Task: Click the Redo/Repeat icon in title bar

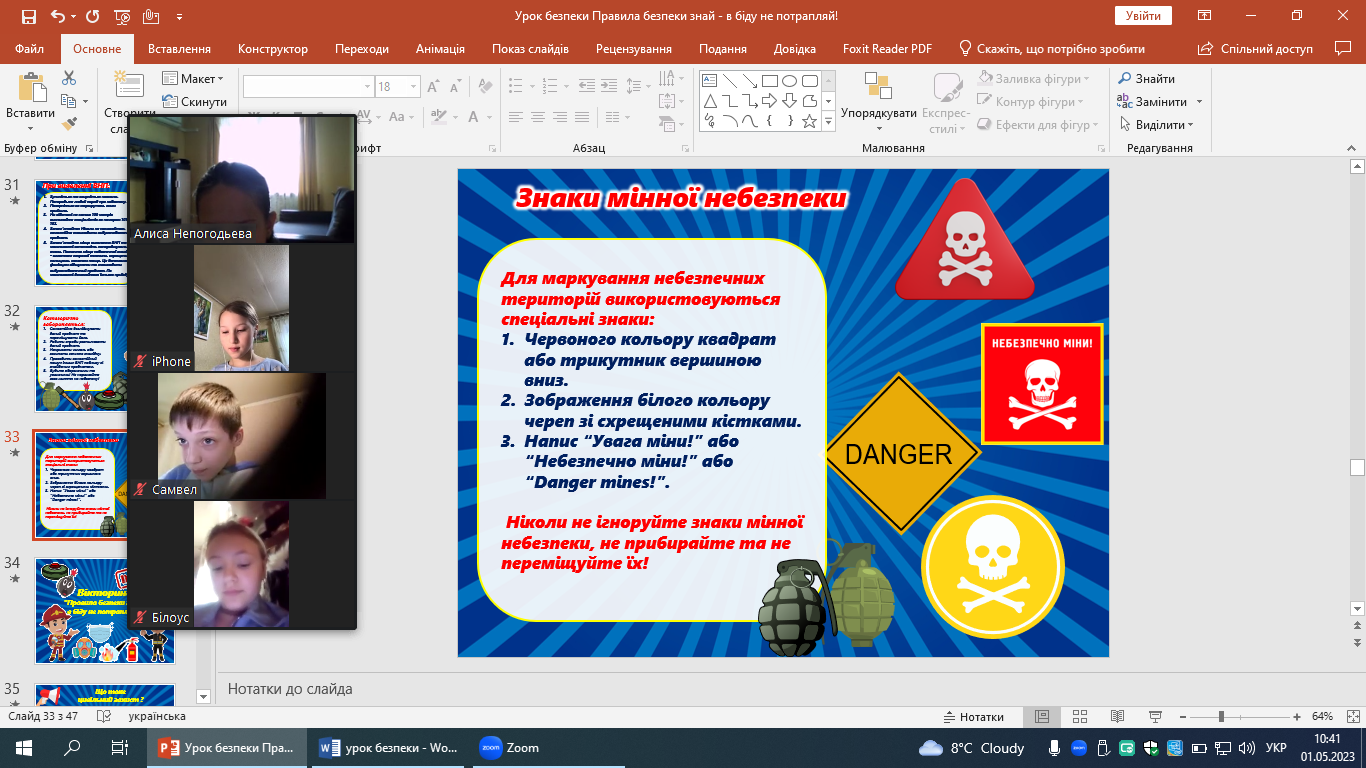Action: coord(92,17)
